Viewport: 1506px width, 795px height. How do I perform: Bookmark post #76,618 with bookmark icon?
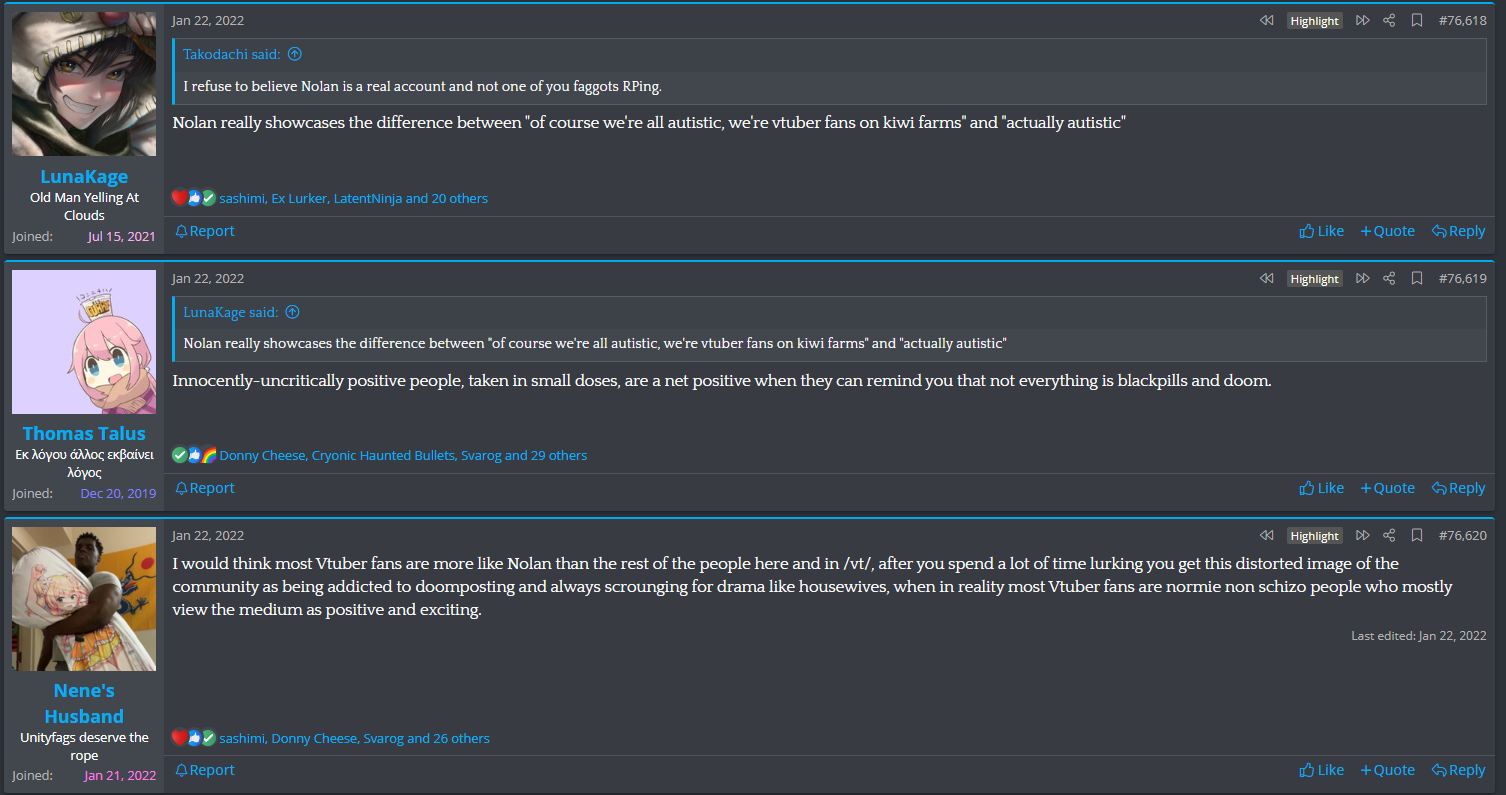(1417, 21)
